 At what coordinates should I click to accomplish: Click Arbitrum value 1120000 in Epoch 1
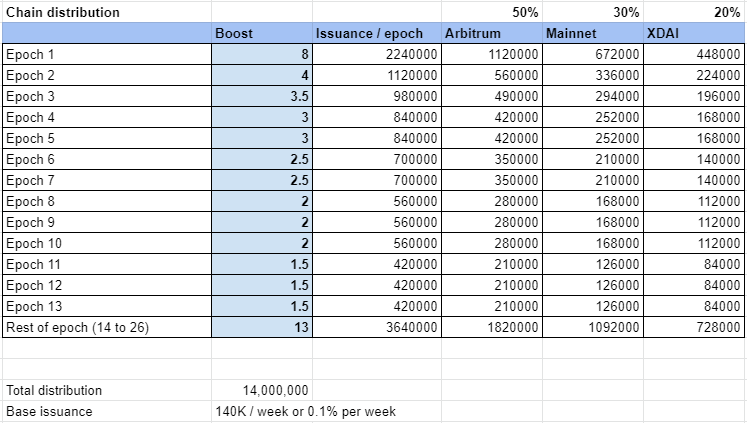[492, 54]
